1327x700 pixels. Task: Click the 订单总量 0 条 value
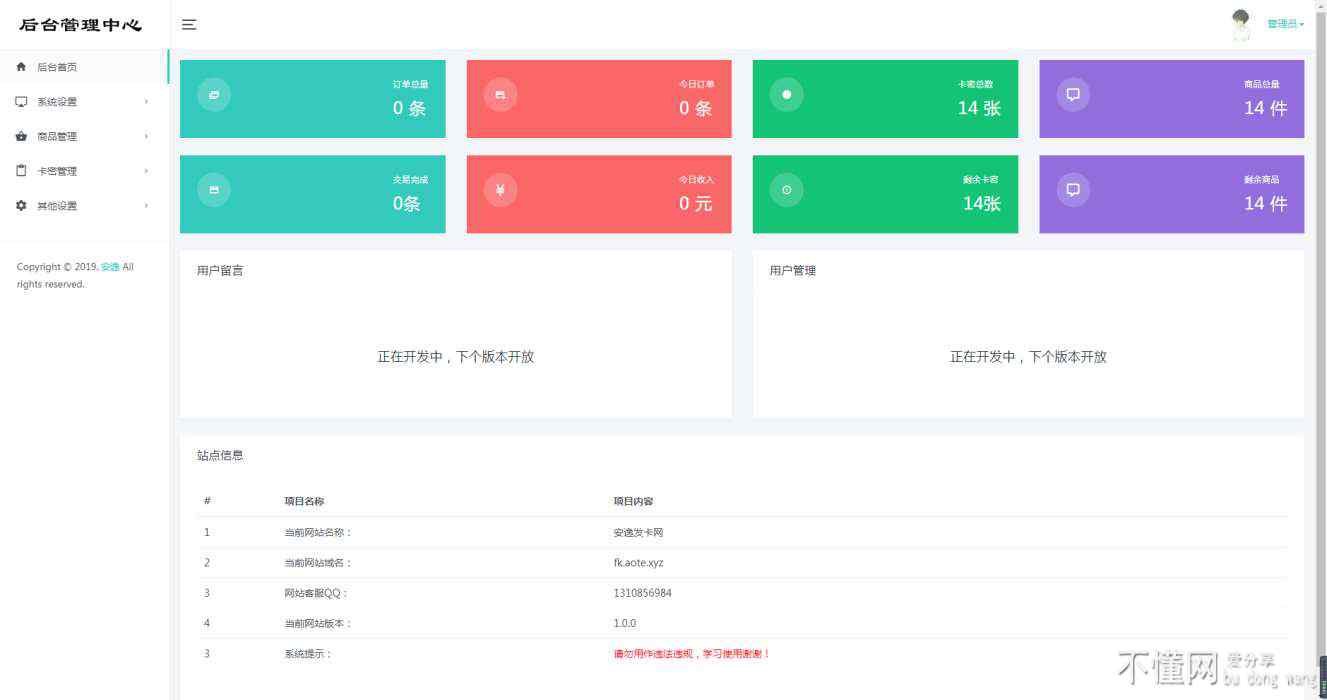click(409, 108)
